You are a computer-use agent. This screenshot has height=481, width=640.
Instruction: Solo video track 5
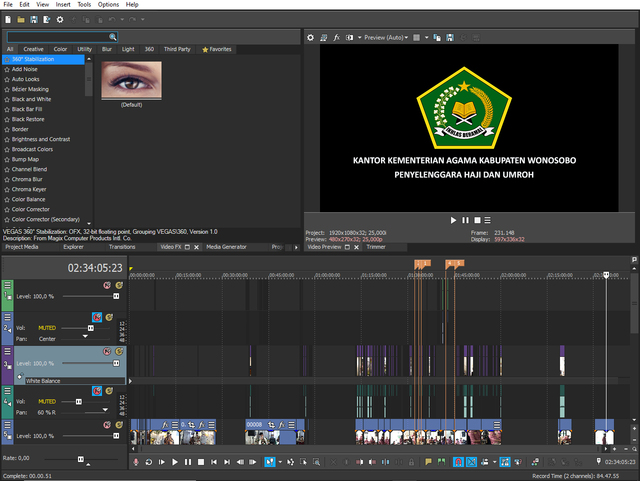coord(119,425)
